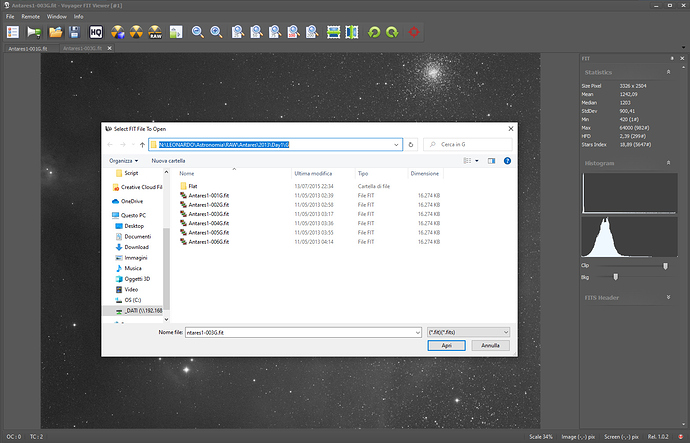Click fit icon with vertical green bars

click(352, 32)
